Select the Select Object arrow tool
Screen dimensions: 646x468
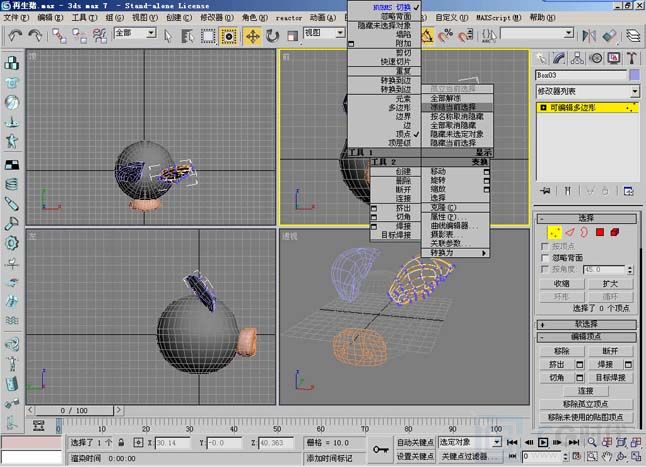[x=167, y=36]
